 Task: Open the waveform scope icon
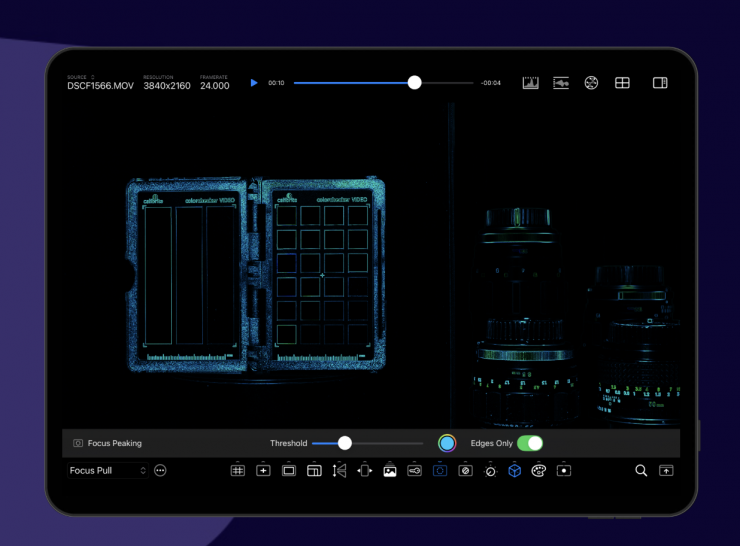click(561, 83)
